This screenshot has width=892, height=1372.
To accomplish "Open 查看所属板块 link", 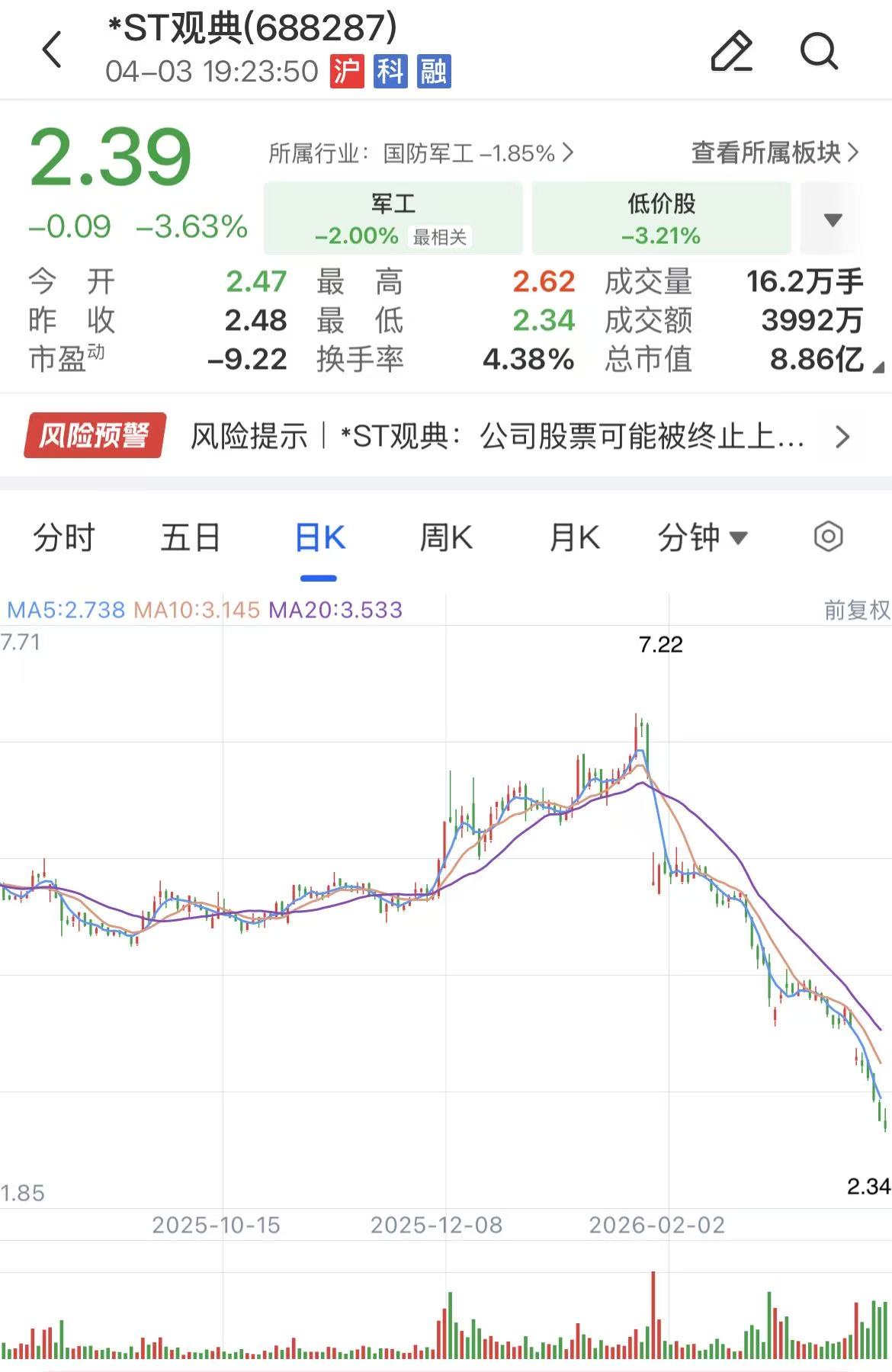I will tap(775, 152).
